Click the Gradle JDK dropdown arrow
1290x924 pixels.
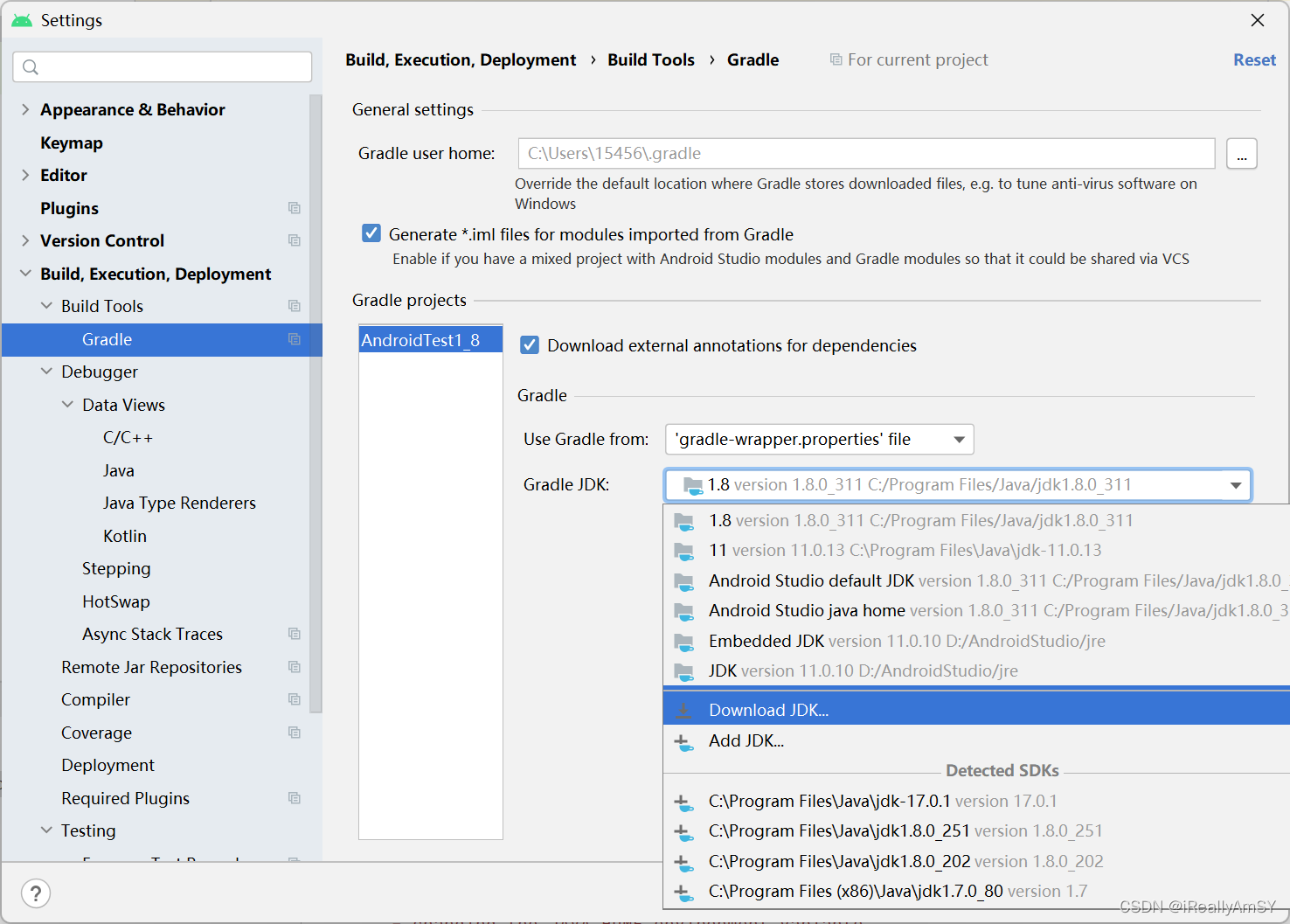coord(1236,485)
